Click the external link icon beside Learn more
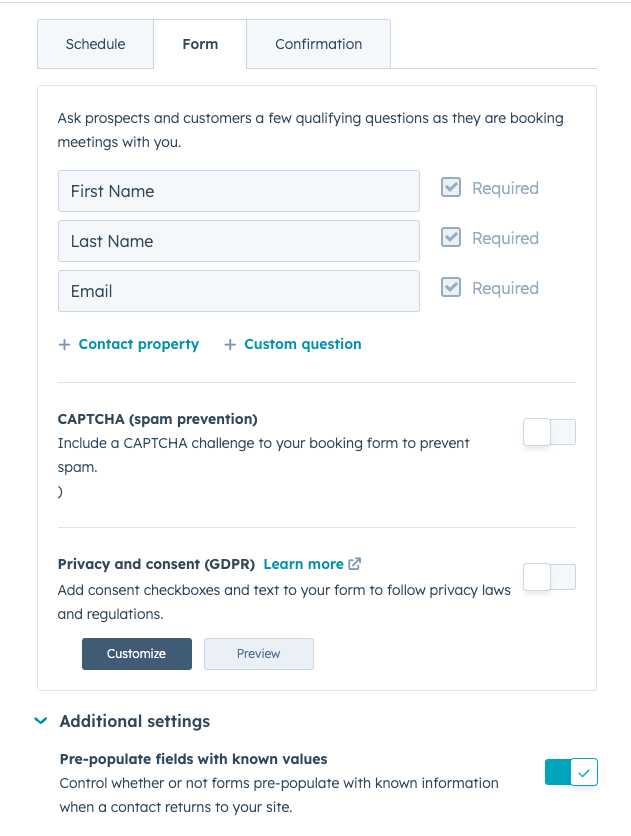This screenshot has height=836, width=631. pos(355,564)
